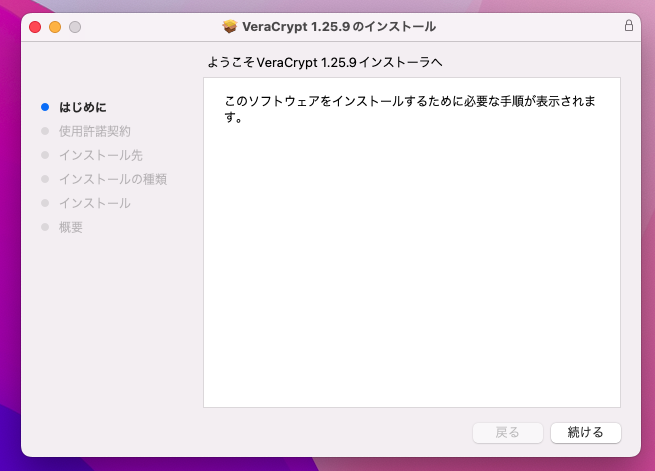This screenshot has height=471, width=655.
Task: Click the grayed-out zoom window button
Action: (75, 26)
